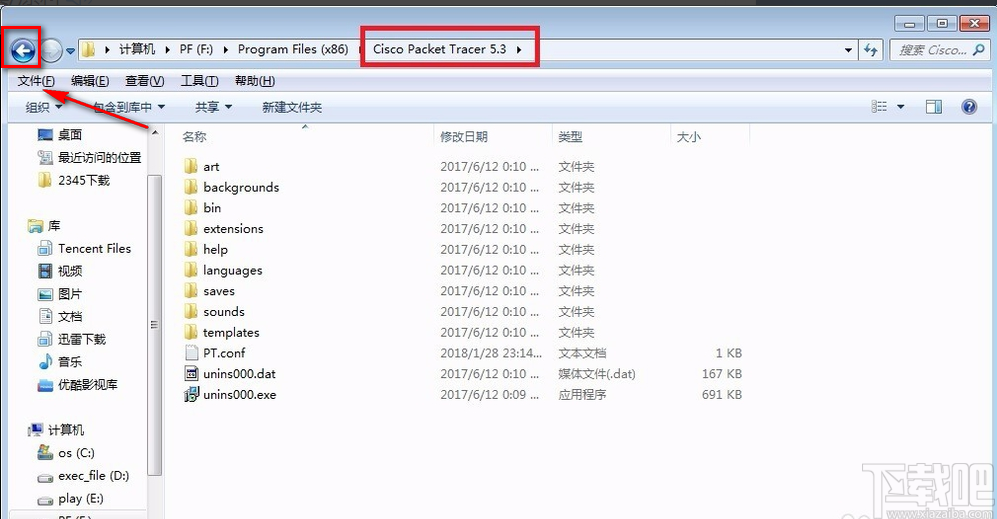Open the 工具(T) menu

[200, 81]
